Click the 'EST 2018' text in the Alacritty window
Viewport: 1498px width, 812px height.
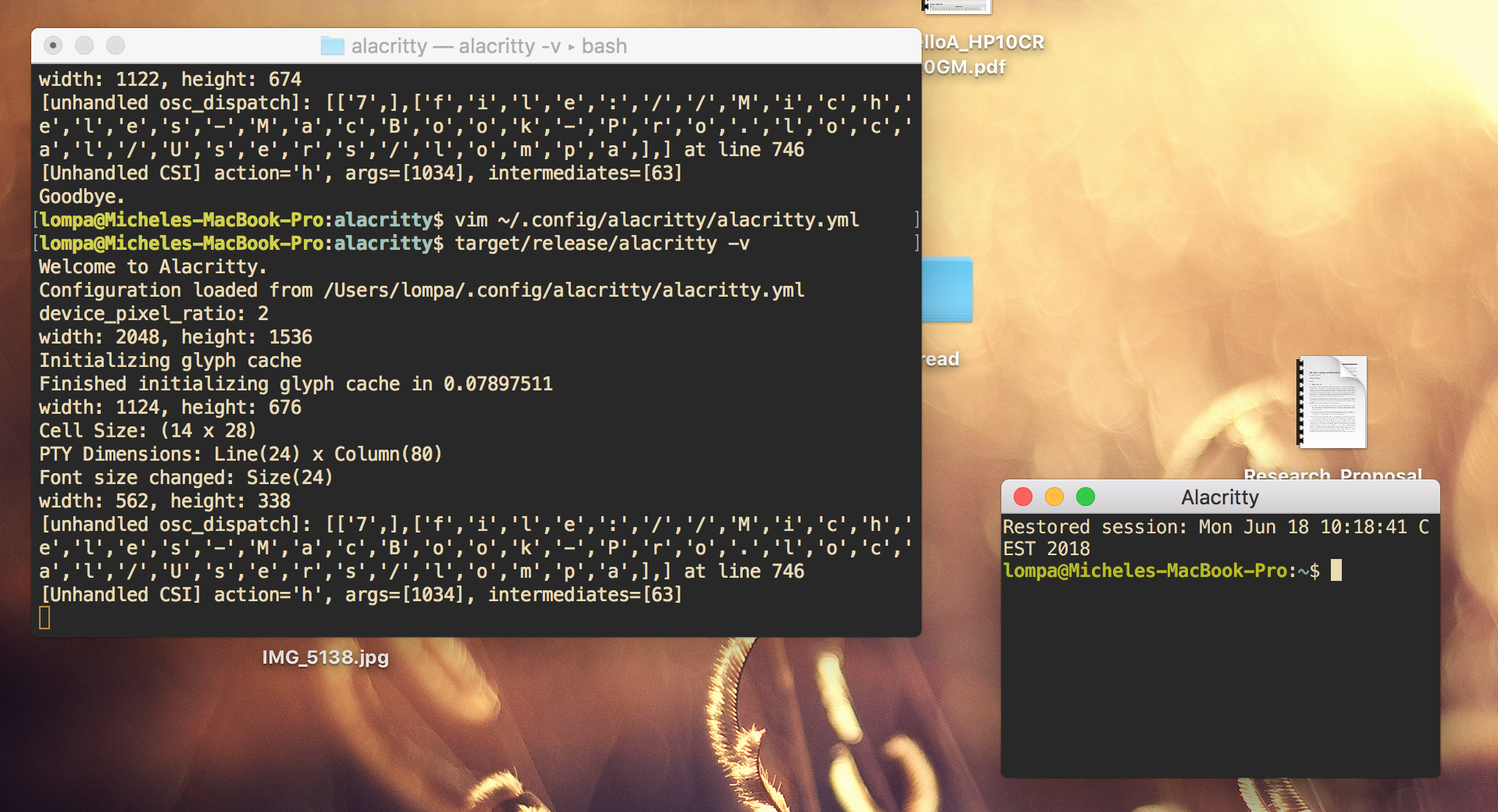point(1047,549)
